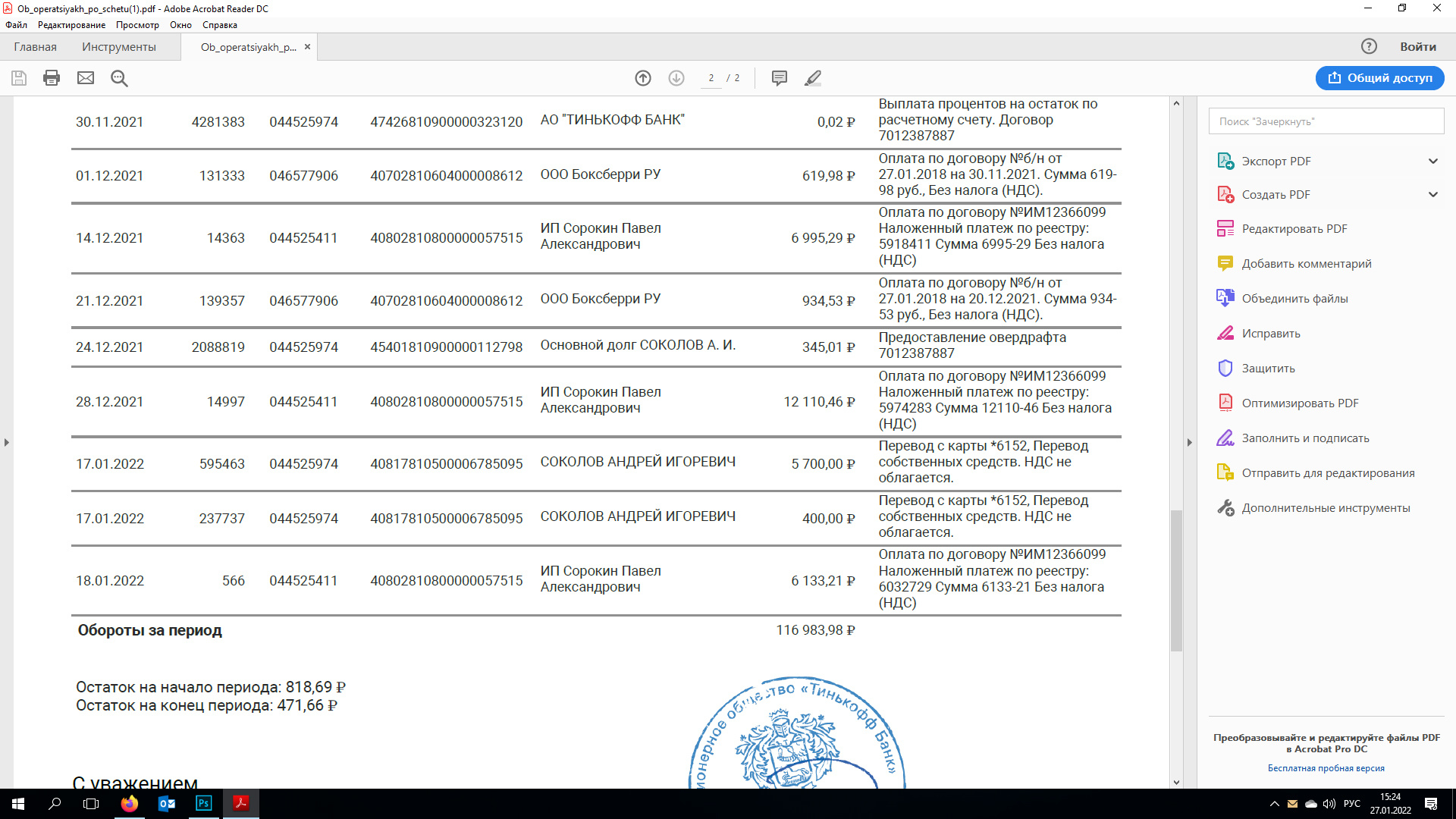The image size is (1456, 819).
Task: Expand the Create PDF section chevron
Action: (1432, 195)
